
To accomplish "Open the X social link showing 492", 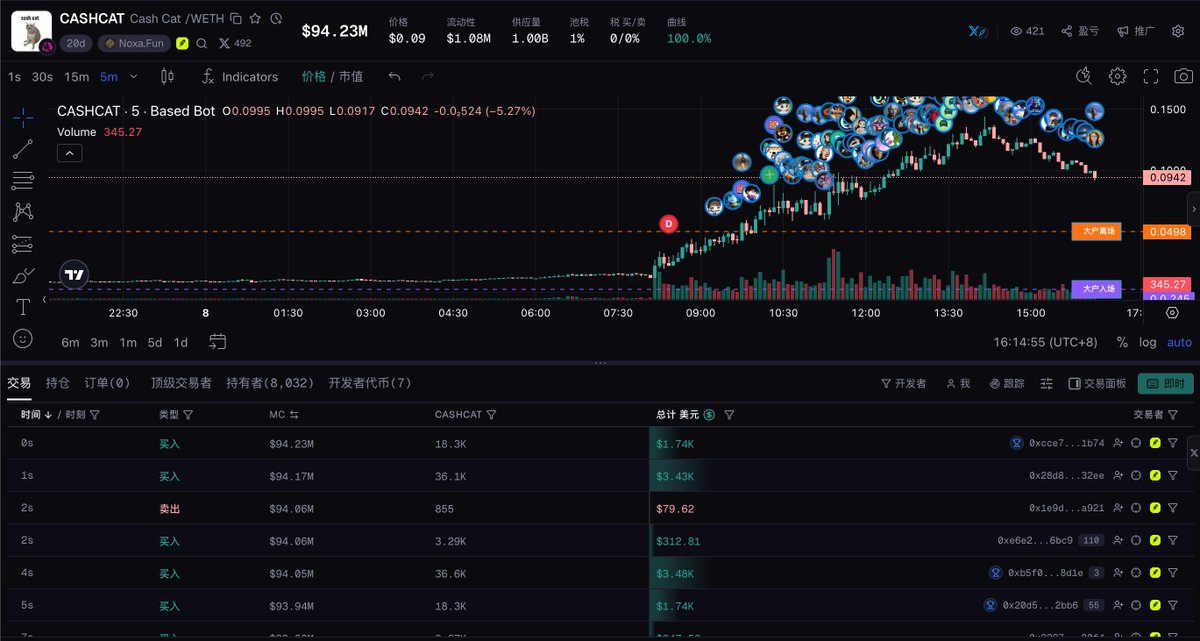I will tap(235, 43).
